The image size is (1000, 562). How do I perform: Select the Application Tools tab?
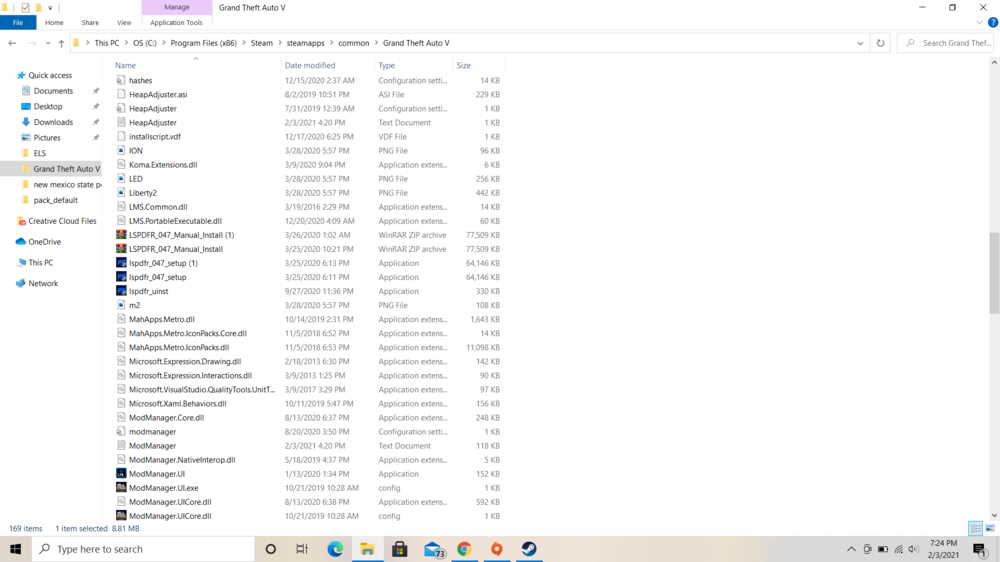point(176,22)
